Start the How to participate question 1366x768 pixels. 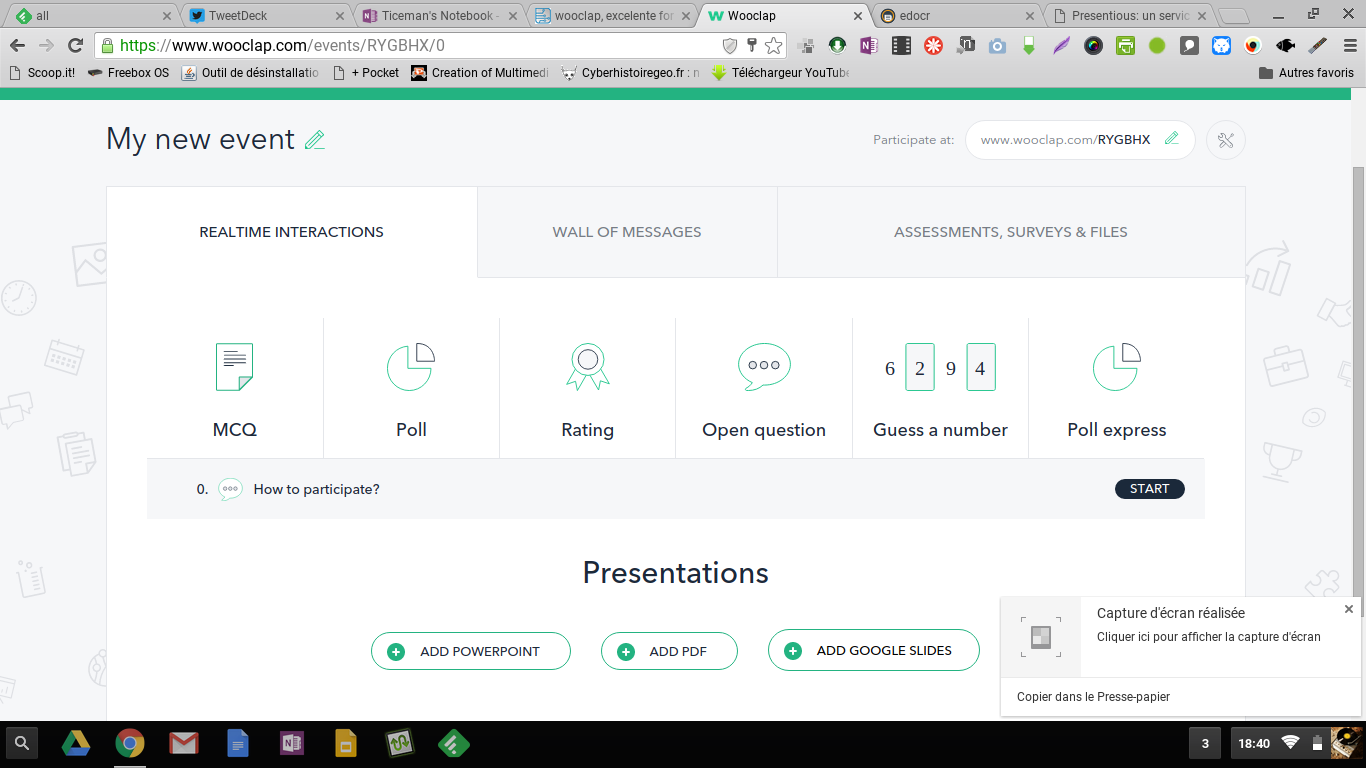pyautogui.click(x=1150, y=489)
